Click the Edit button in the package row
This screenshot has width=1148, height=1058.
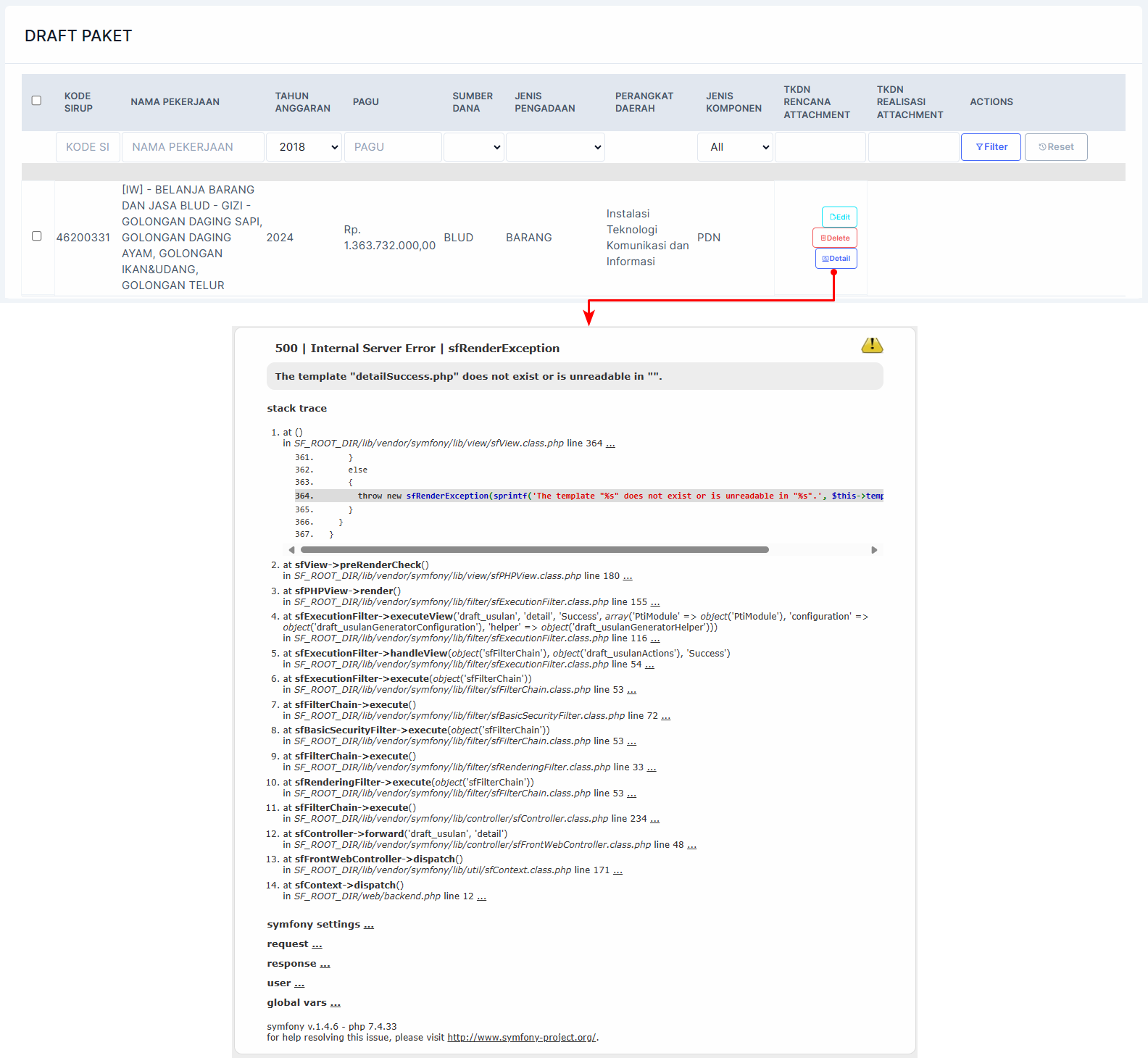tap(839, 217)
